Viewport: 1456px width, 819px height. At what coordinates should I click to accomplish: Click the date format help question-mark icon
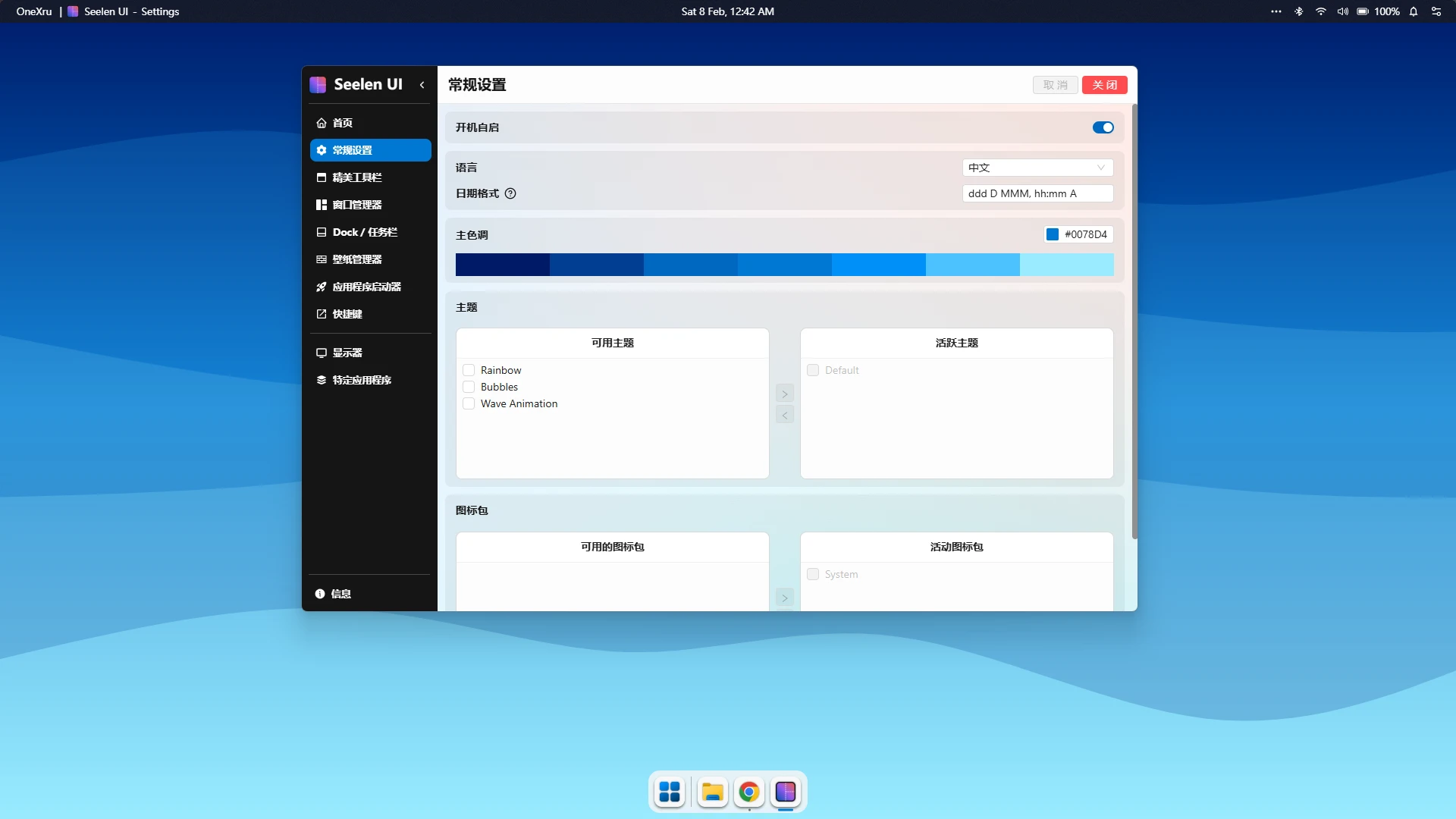pyautogui.click(x=510, y=193)
